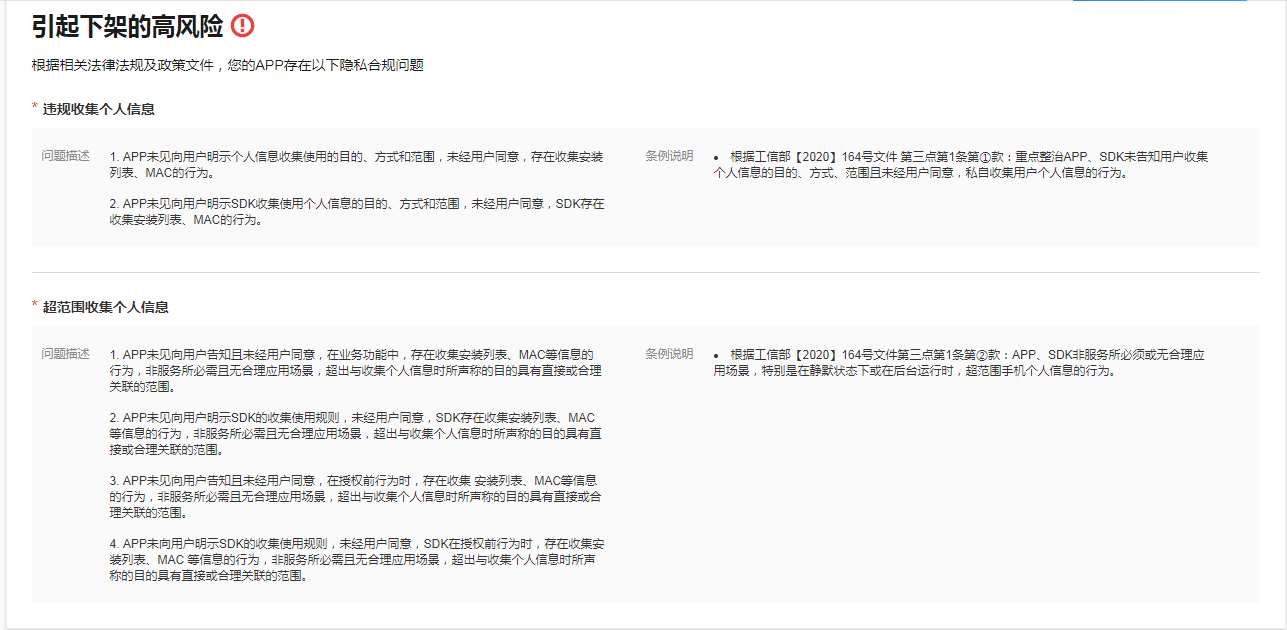Click the 问题描述 label in 超范围收集 section
This screenshot has height=630, width=1287.
click(x=65, y=354)
